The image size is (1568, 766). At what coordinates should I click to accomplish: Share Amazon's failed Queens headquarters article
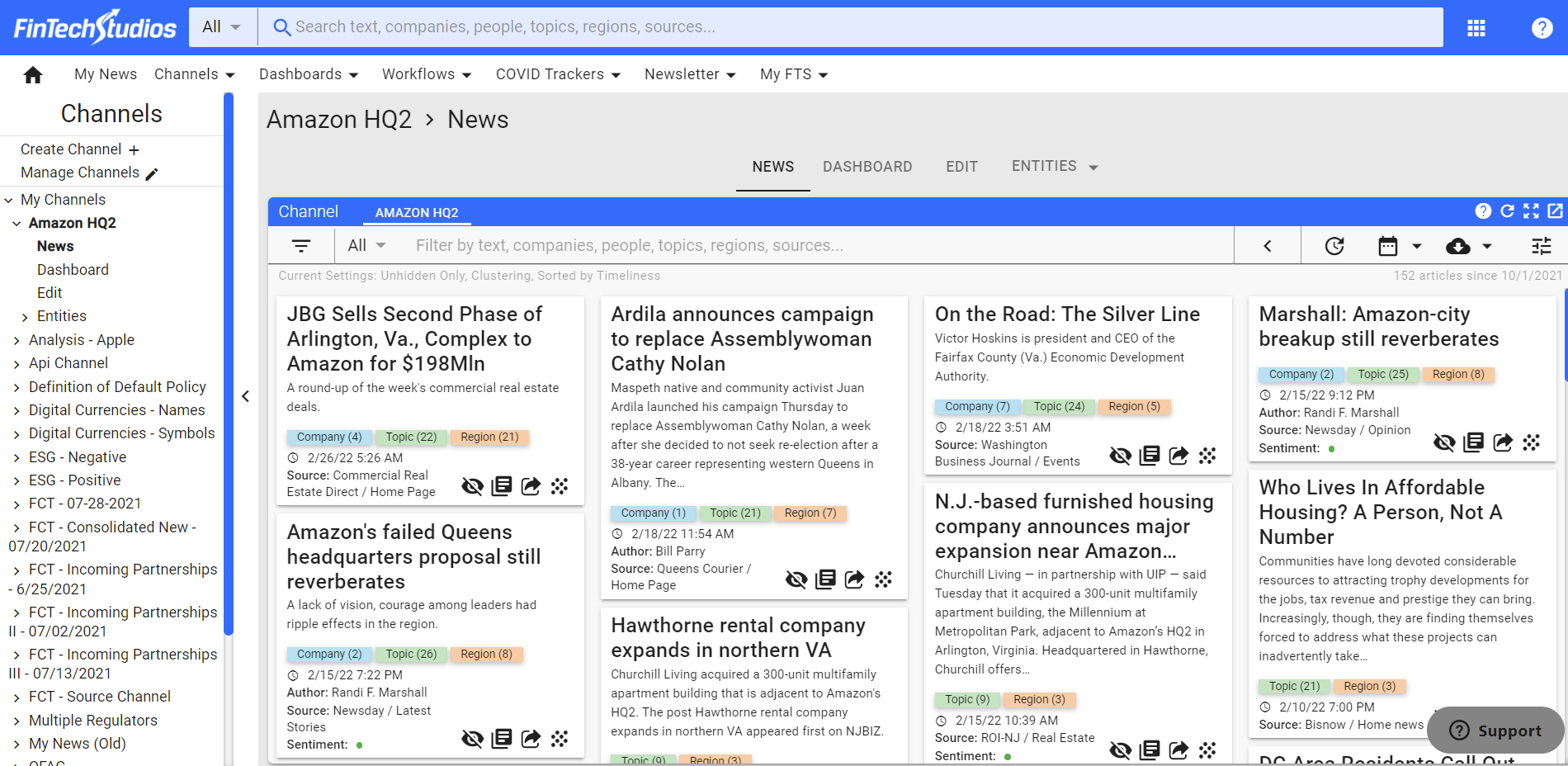coord(531,739)
